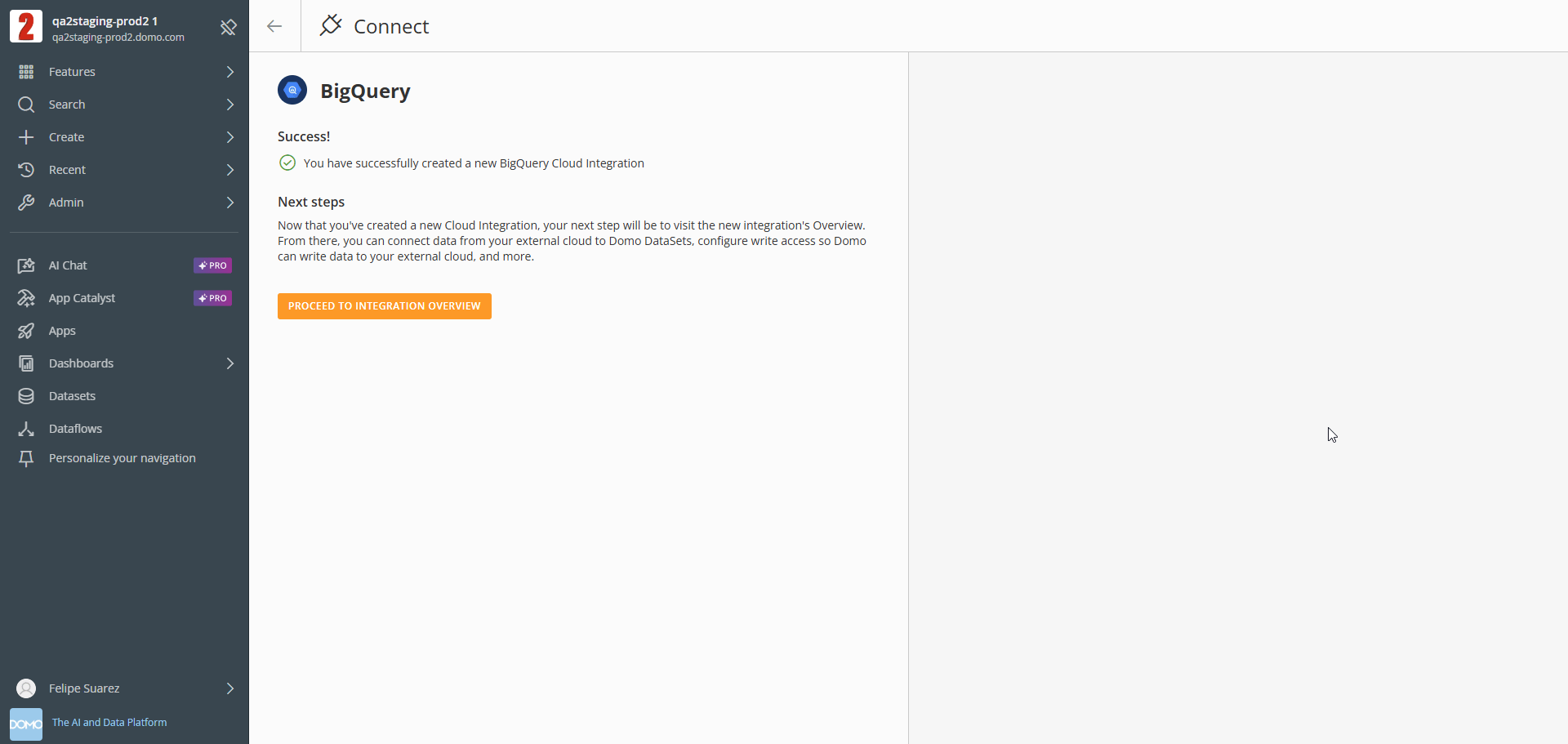1568x744 pixels.
Task: Open The AI and Data Platform link
Action: (109, 723)
